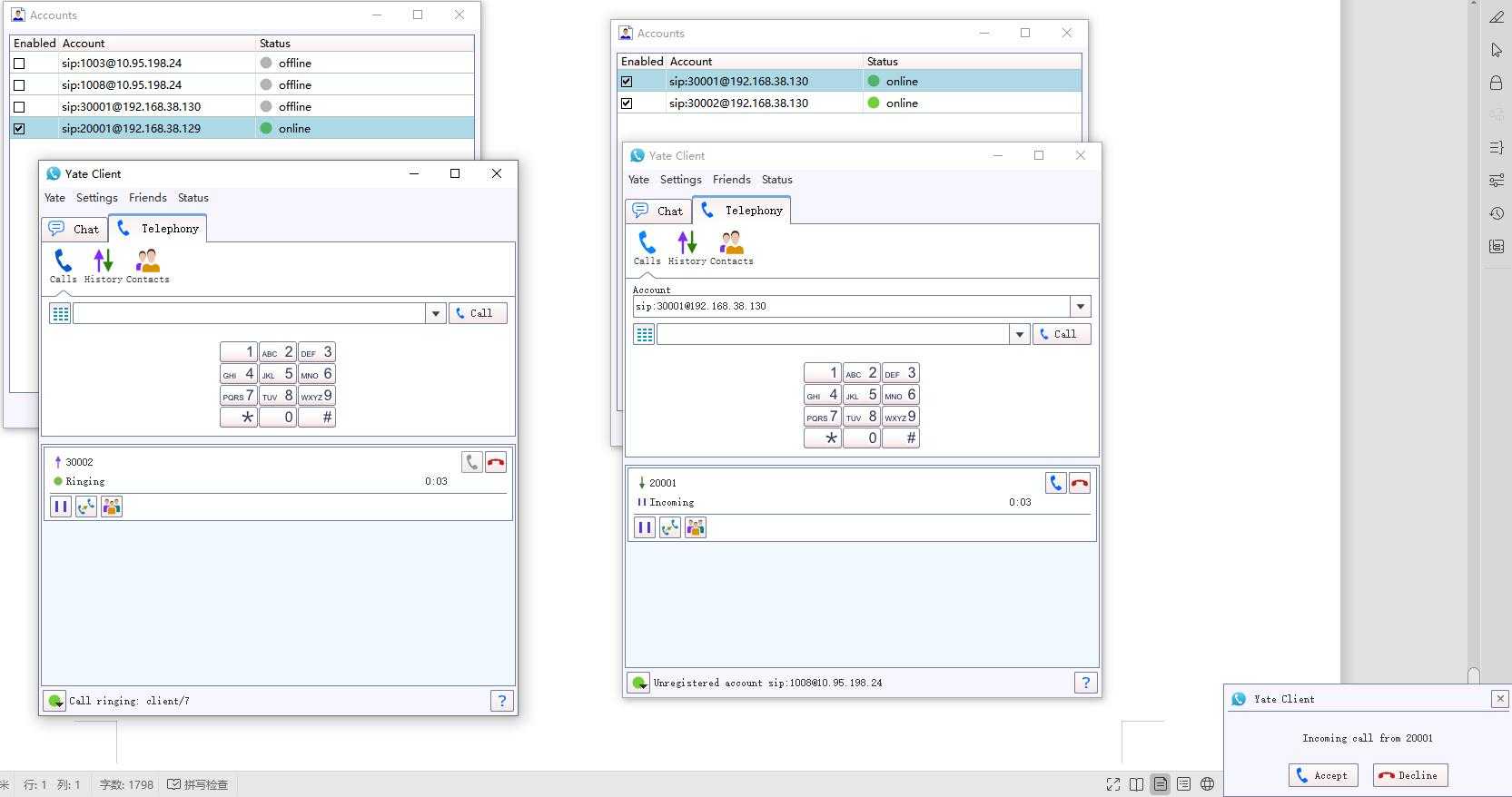Image resolution: width=1512 pixels, height=797 pixels.
Task: Add 30002 call to conference
Action: click(x=111, y=507)
